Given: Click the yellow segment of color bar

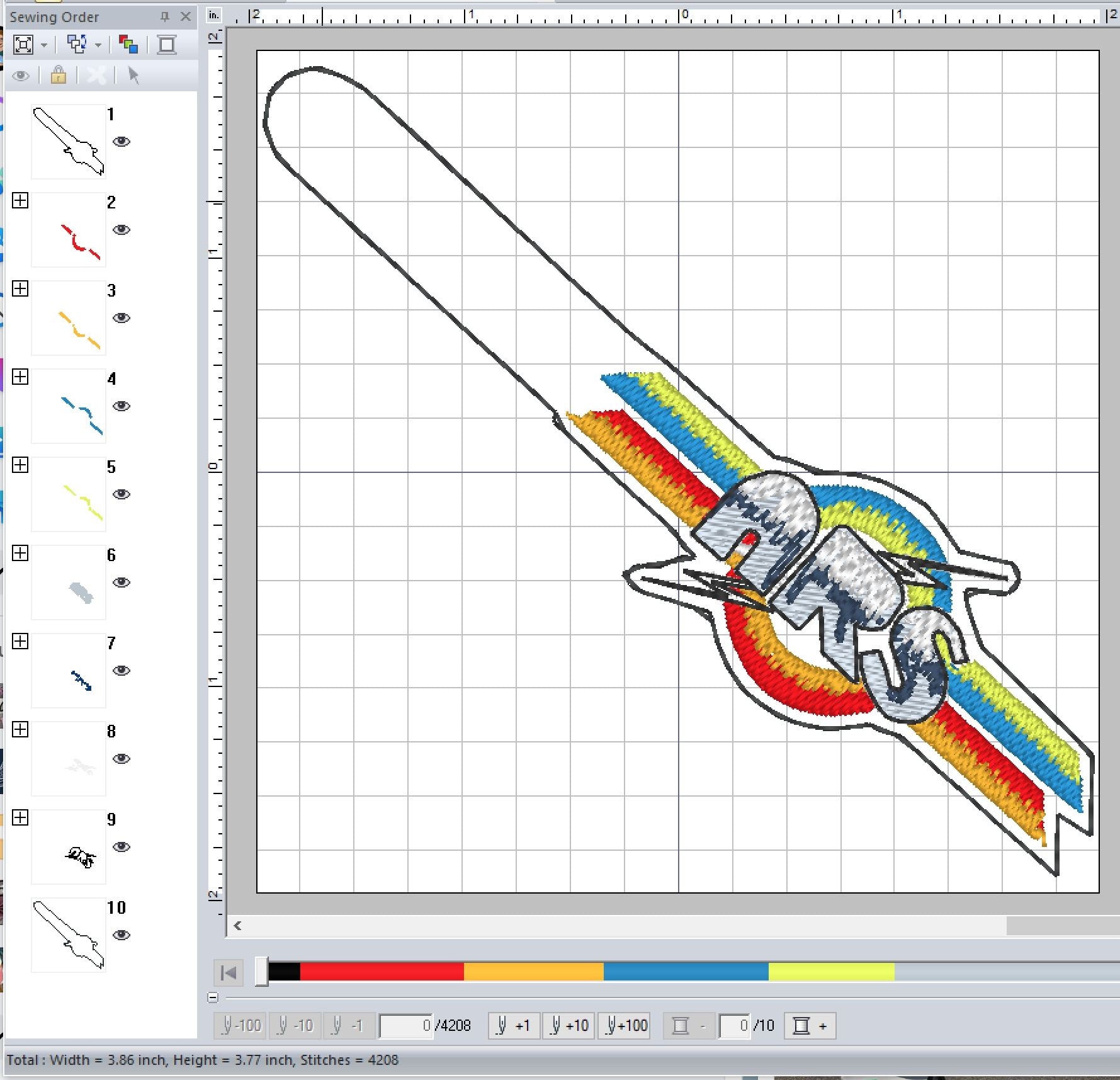Looking at the screenshot, I should pos(832,972).
